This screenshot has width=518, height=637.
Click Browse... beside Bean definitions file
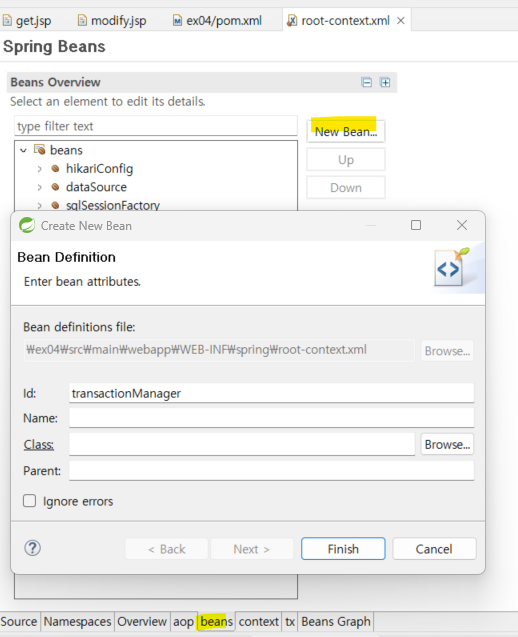coord(447,351)
